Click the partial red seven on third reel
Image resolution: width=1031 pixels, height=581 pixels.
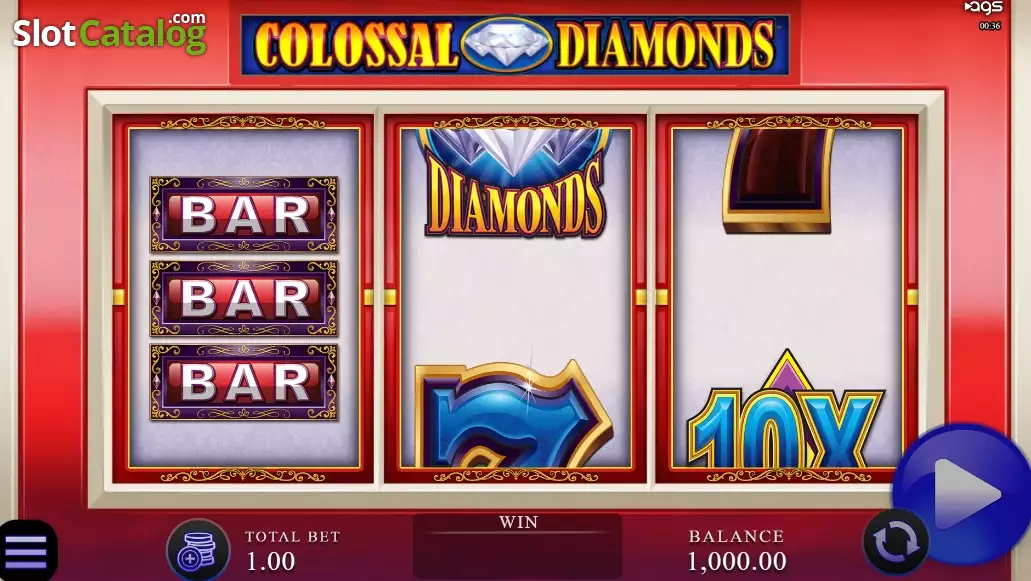click(779, 180)
